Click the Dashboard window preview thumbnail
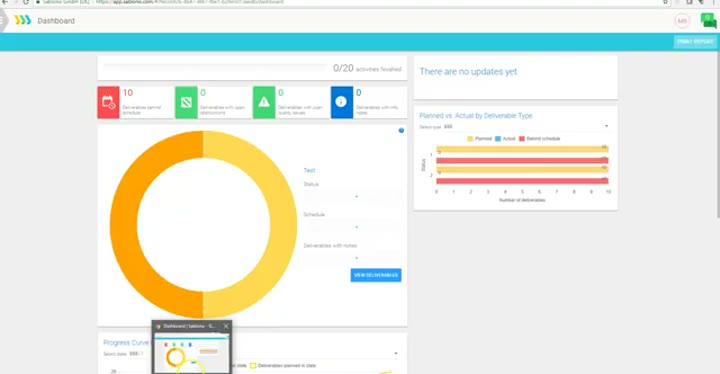The image size is (720, 374). [x=192, y=352]
